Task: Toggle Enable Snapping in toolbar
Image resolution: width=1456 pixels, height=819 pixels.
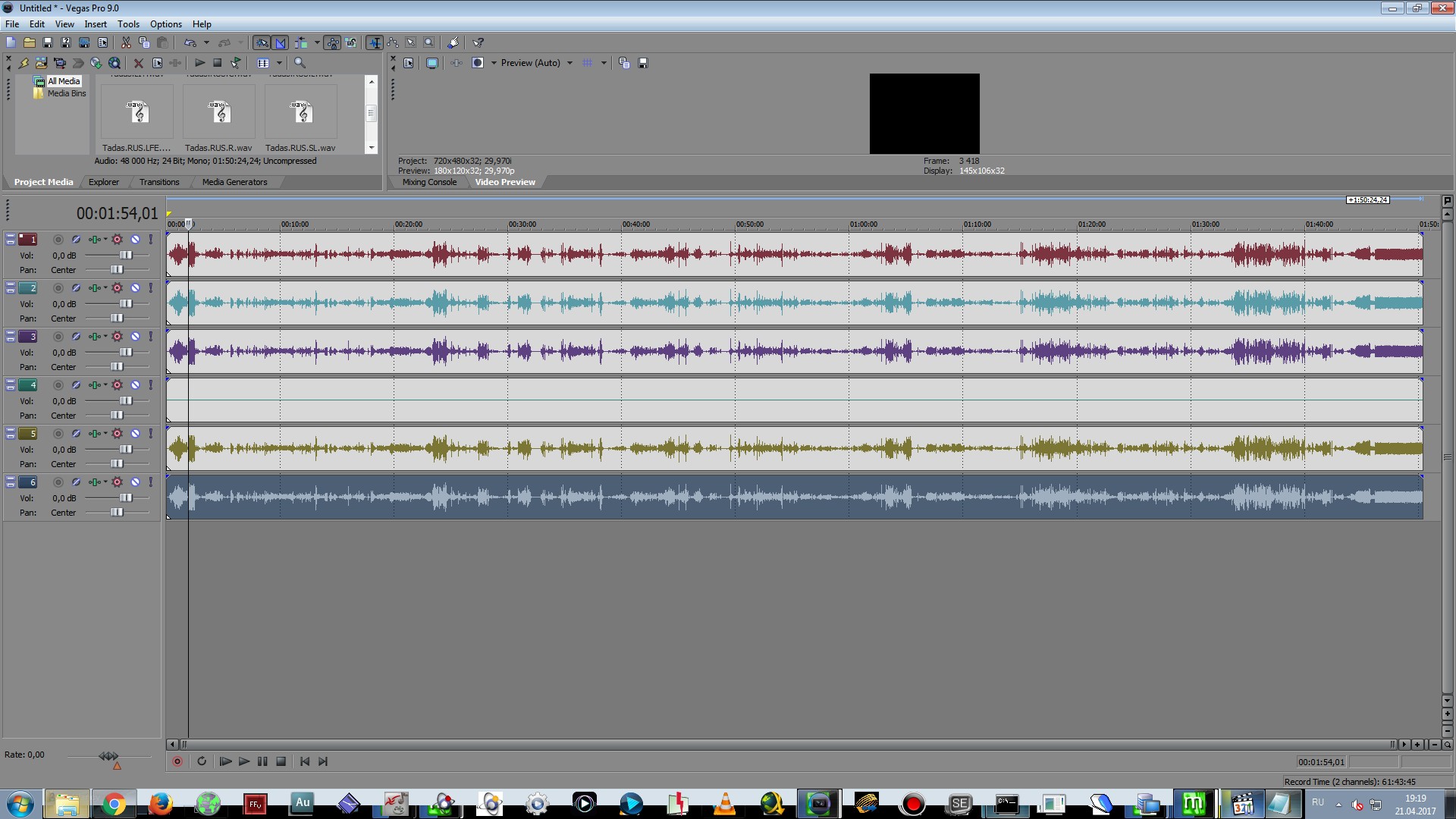Action: point(262,42)
